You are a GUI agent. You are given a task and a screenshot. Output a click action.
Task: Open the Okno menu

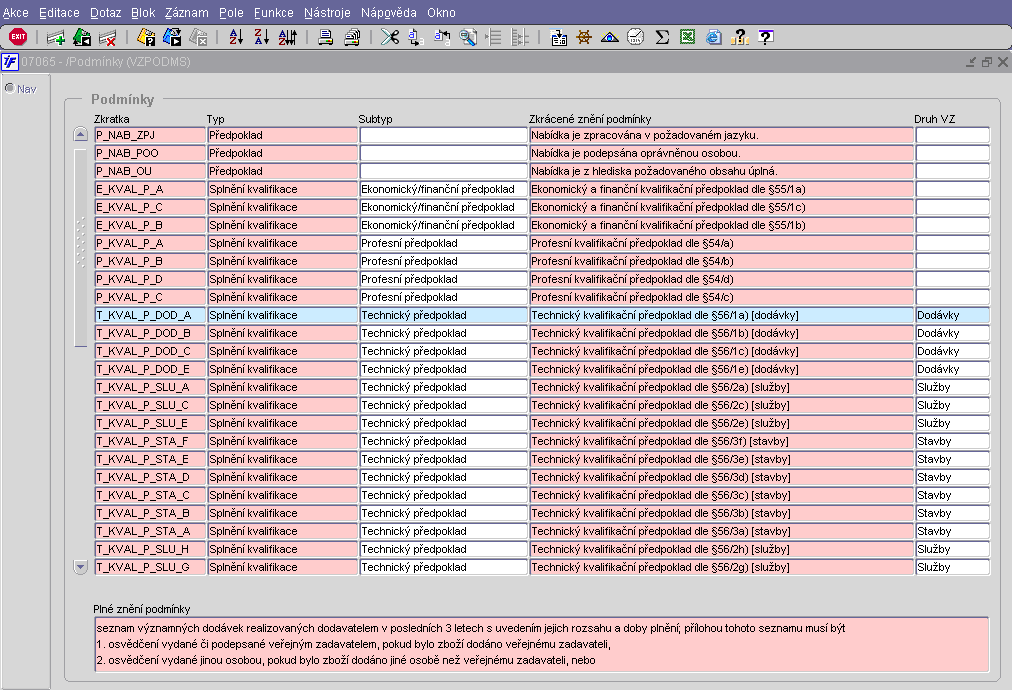(441, 13)
